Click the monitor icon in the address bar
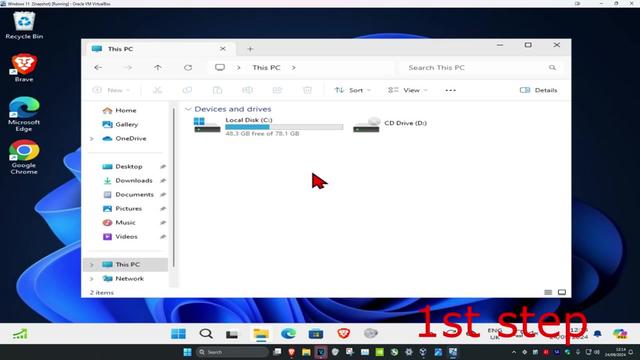640x360 pixels. coord(220,67)
